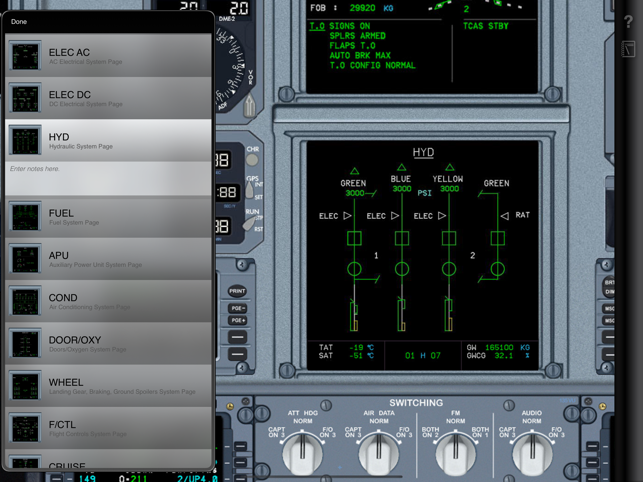Click the RAT label on HYD page
This screenshot has height=482, width=643.
(x=522, y=215)
